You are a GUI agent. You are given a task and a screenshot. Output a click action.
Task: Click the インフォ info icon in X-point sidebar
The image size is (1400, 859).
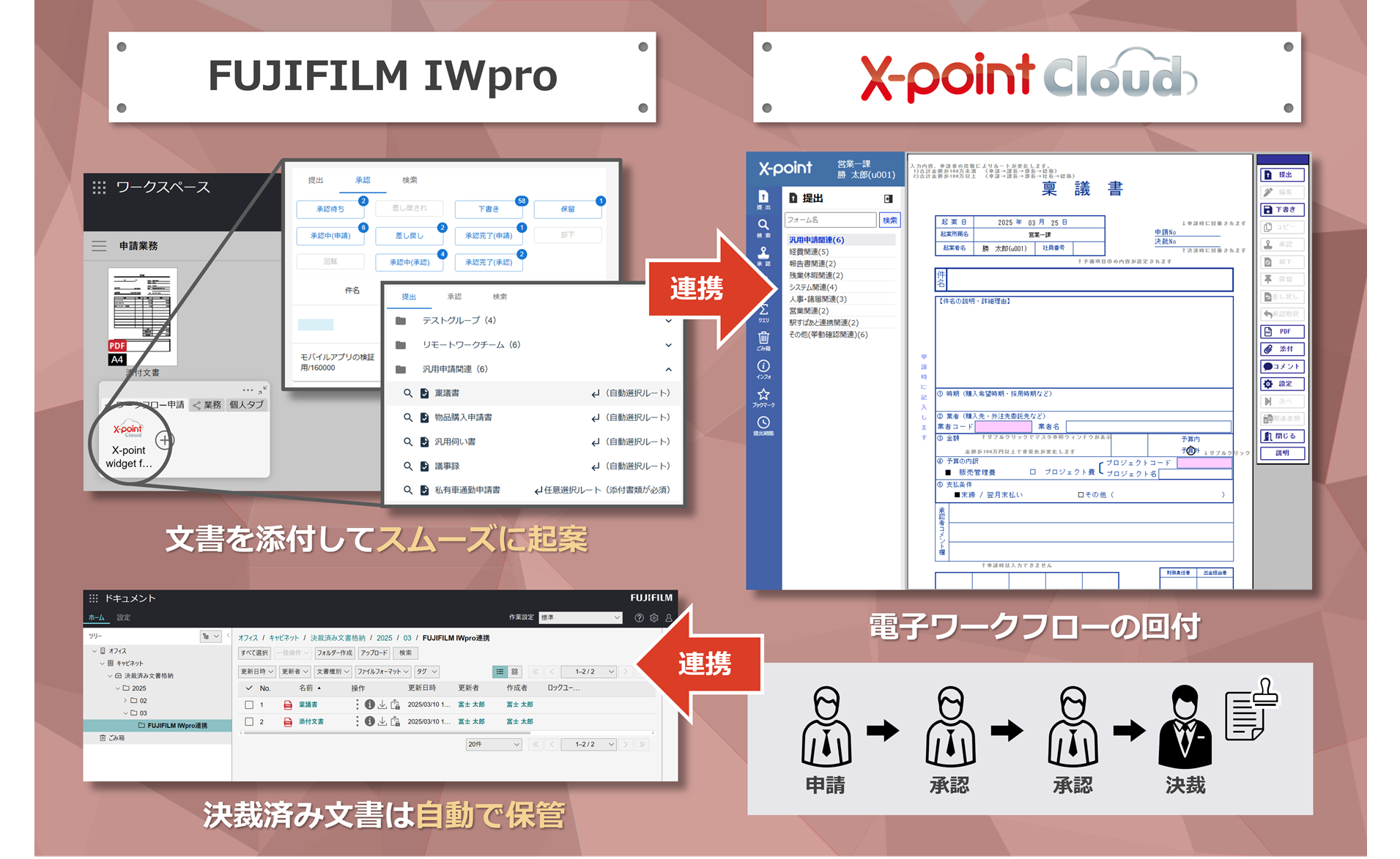763,366
